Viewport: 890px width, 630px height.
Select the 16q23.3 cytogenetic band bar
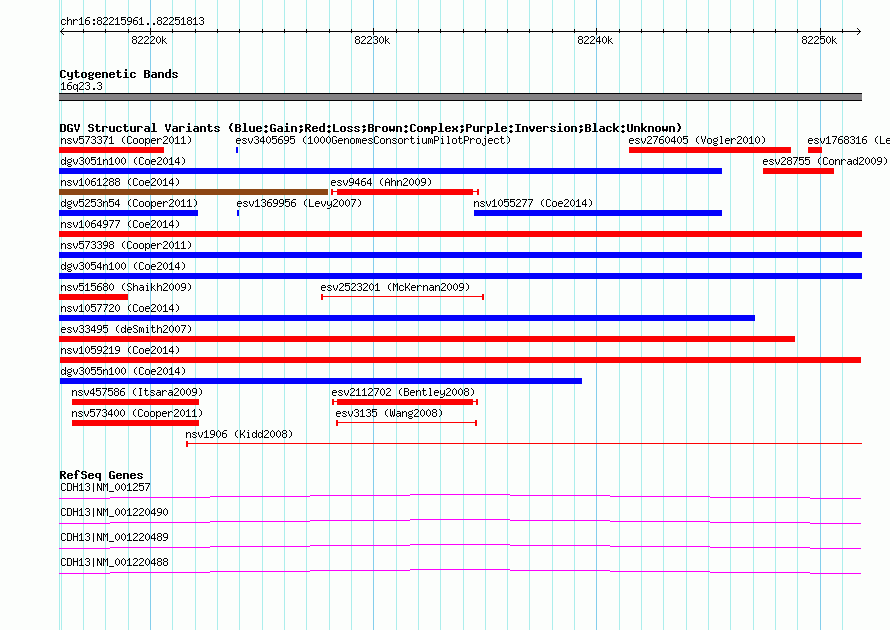(x=460, y=97)
